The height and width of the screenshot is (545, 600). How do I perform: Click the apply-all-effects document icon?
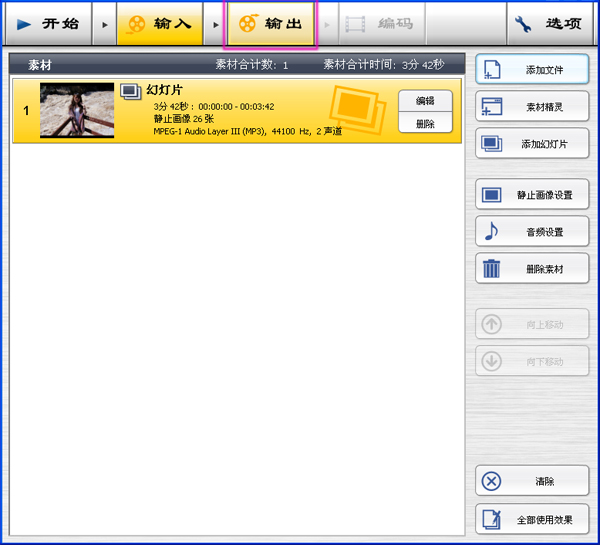[x=492, y=519]
